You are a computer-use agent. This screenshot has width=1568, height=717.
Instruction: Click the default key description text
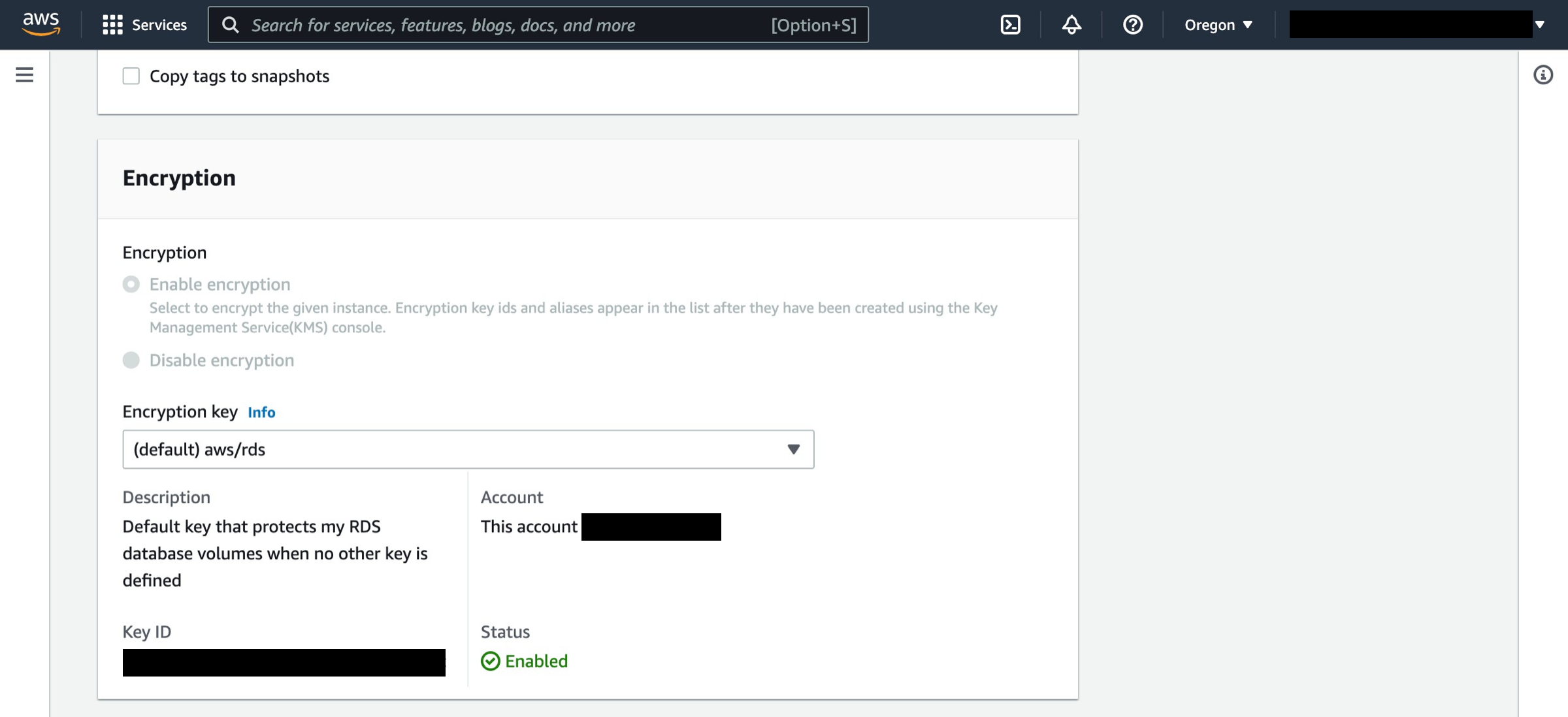[275, 553]
